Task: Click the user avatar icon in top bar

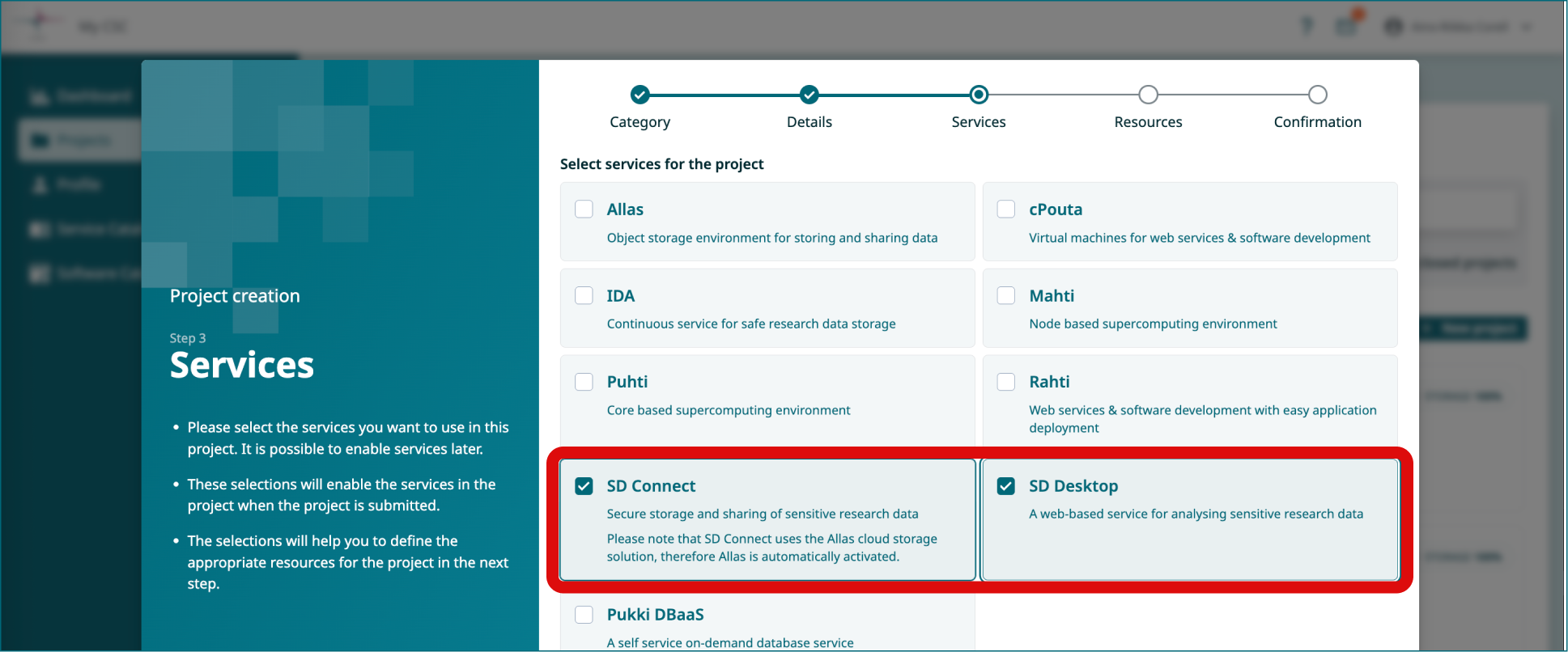Action: coord(1393,27)
